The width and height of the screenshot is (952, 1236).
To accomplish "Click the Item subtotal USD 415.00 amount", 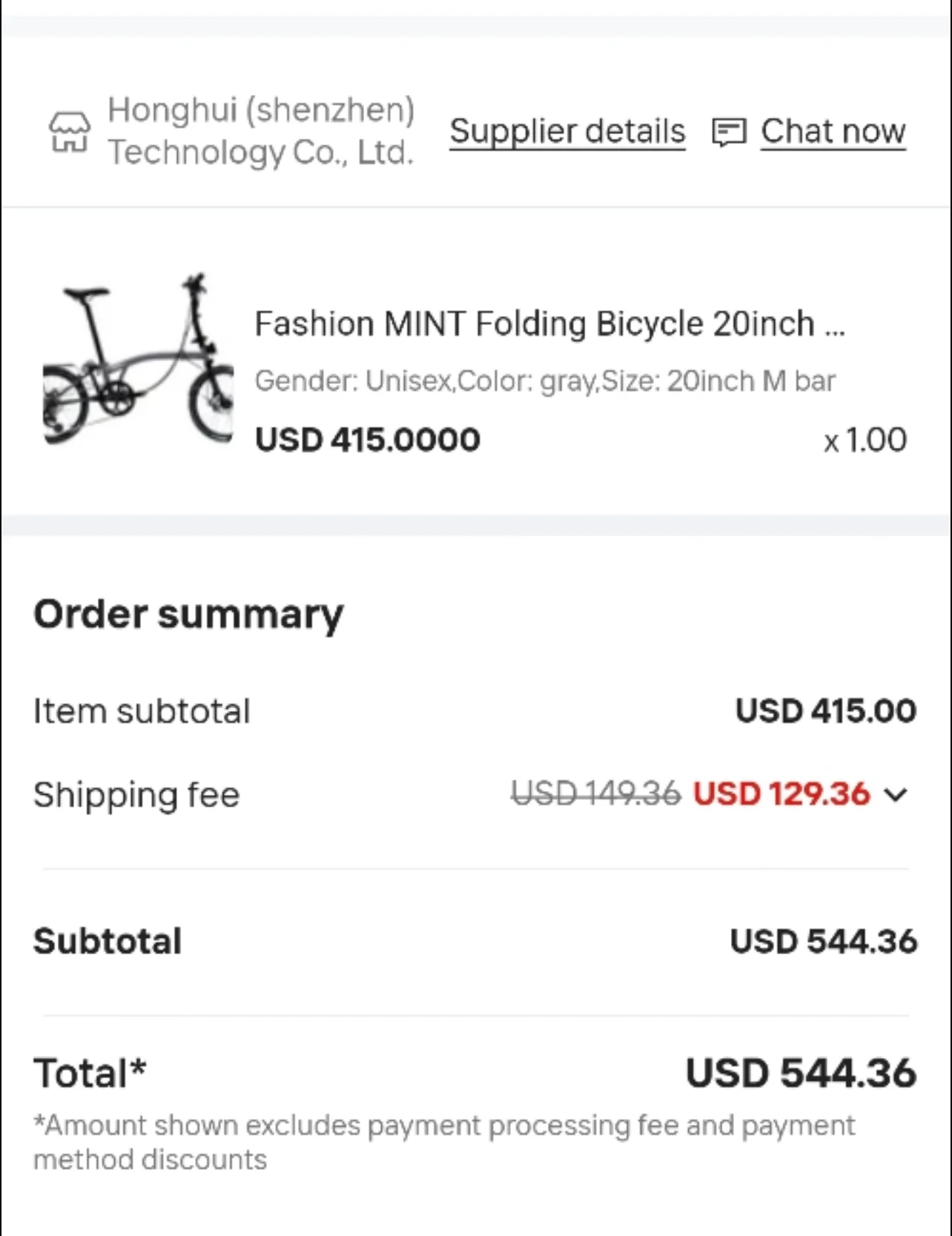I will point(825,711).
